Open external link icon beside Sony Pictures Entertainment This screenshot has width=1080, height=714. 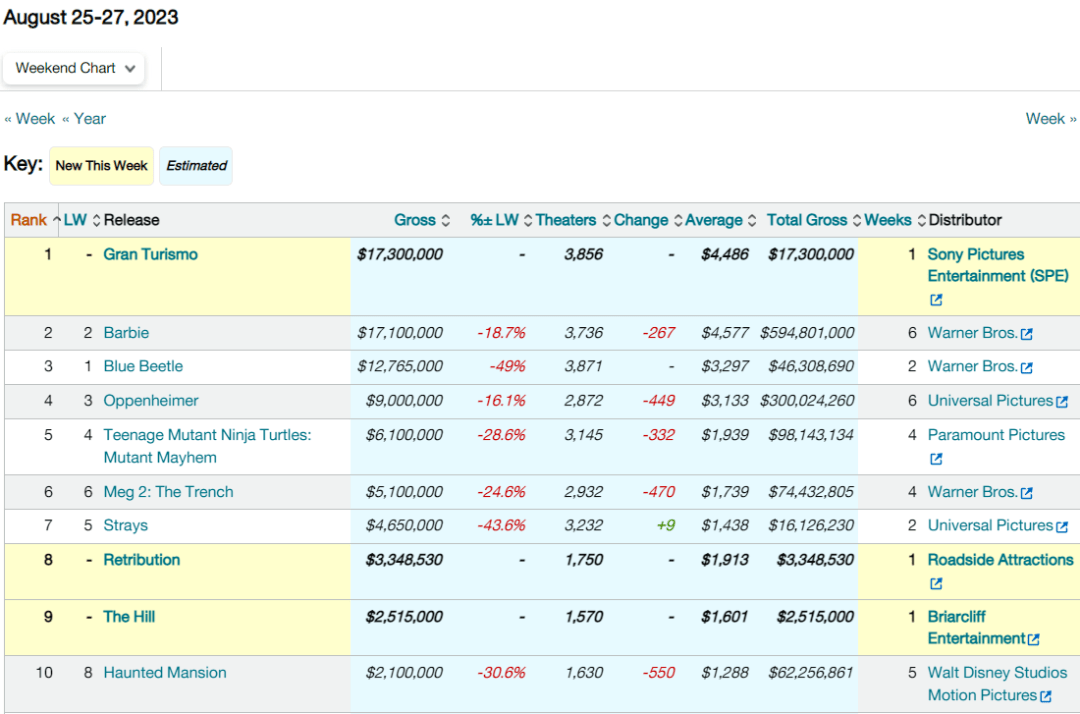pyautogui.click(x=936, y=300)
